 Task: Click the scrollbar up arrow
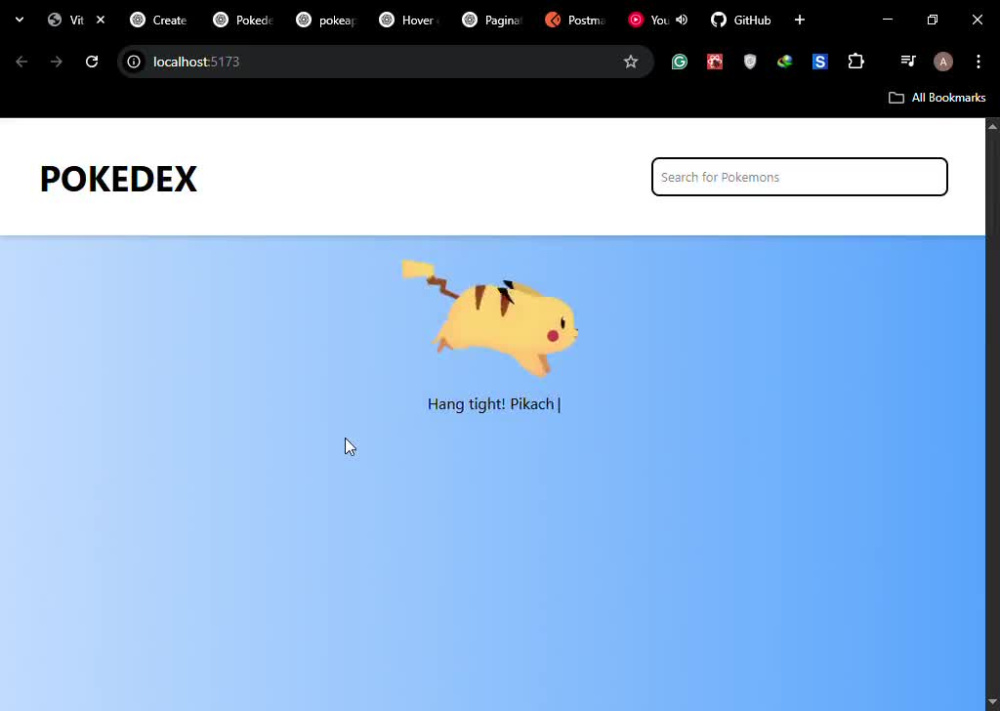992,126
